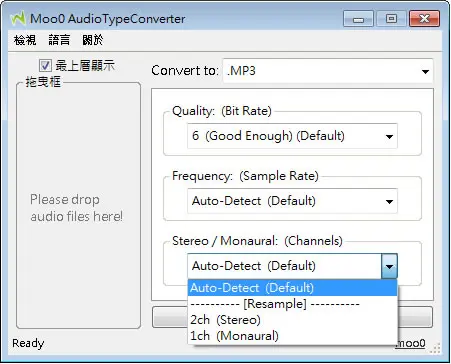Image resolution: width=451 pixels, height=364 pixels.
Task: Close the AudioTypeConverter window
Action: pos(424,19)
